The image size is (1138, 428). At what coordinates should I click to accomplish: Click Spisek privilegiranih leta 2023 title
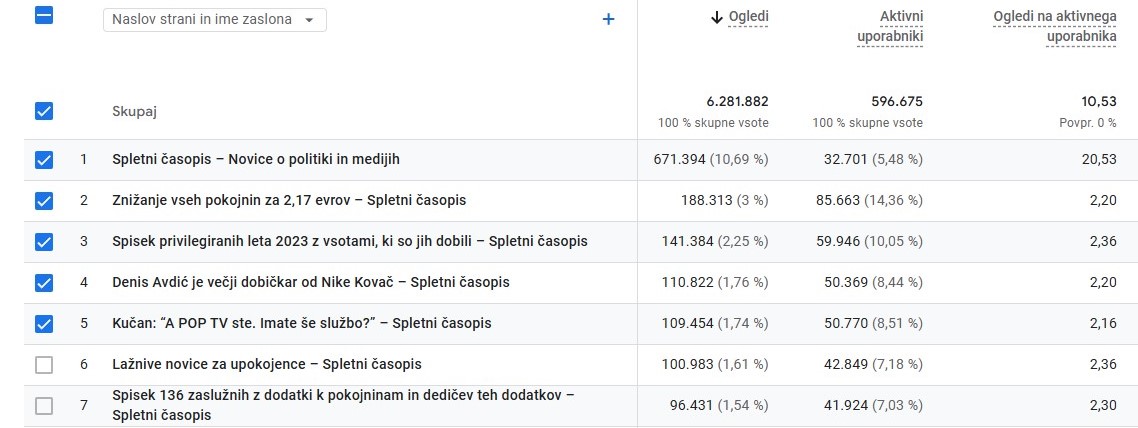point(350,241)
